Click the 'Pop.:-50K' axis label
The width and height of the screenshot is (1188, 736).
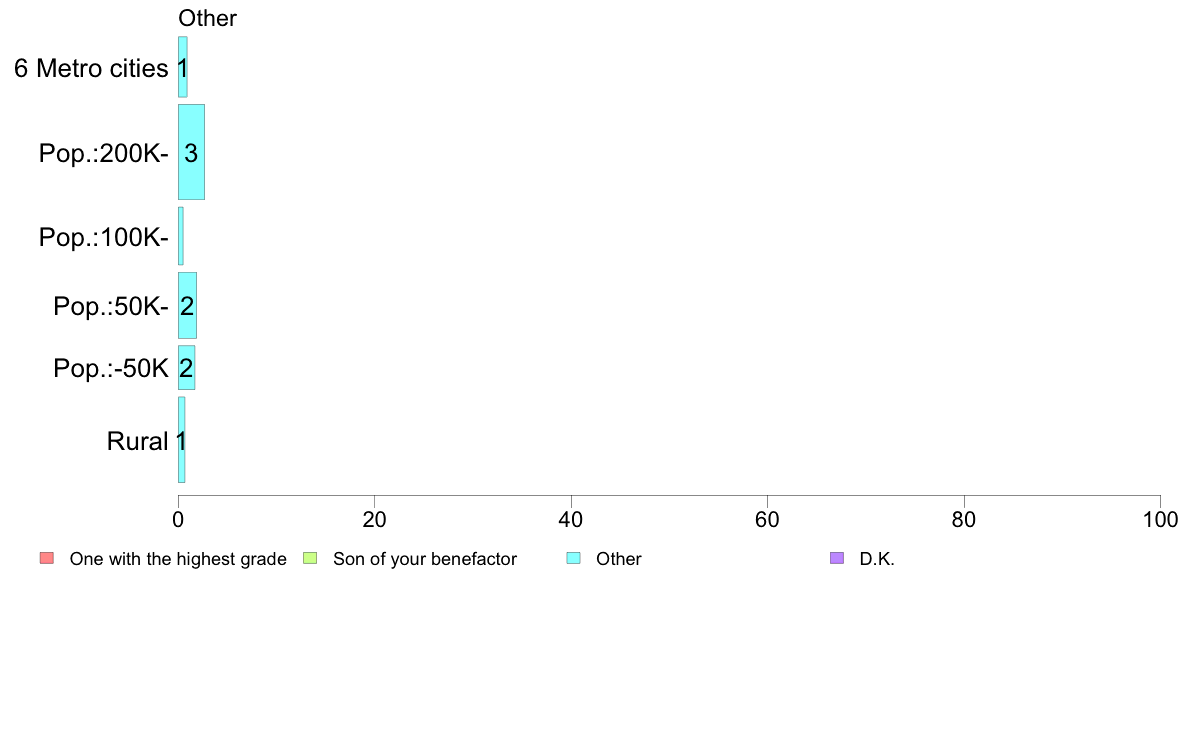point(111,368)
